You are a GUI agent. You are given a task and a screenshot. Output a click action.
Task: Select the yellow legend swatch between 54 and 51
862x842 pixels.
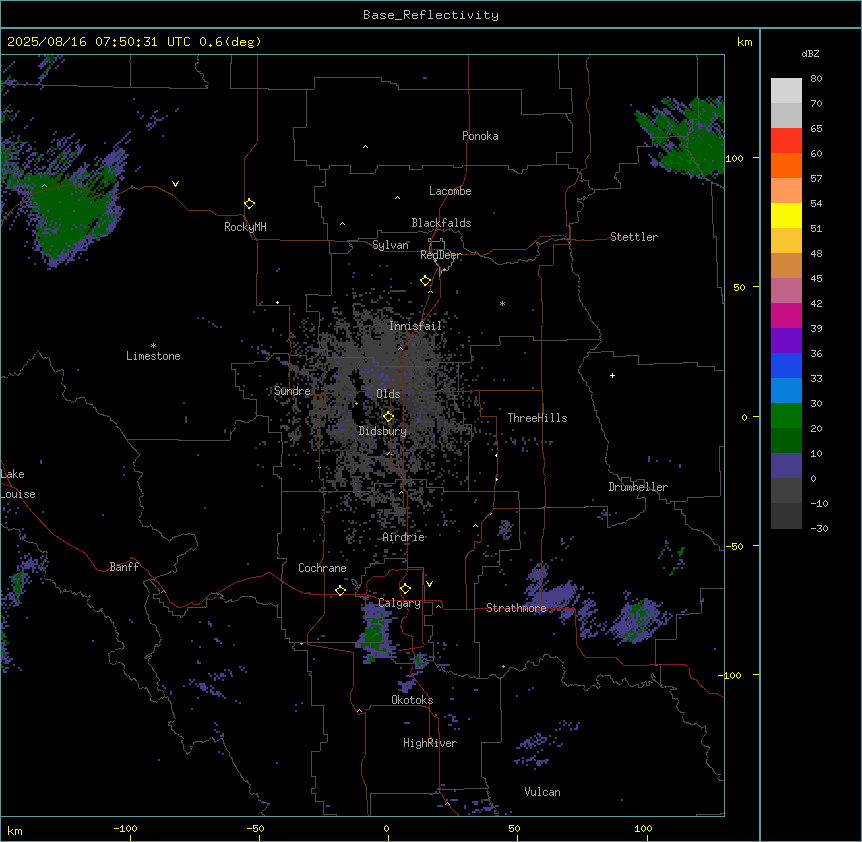(786, 215)
